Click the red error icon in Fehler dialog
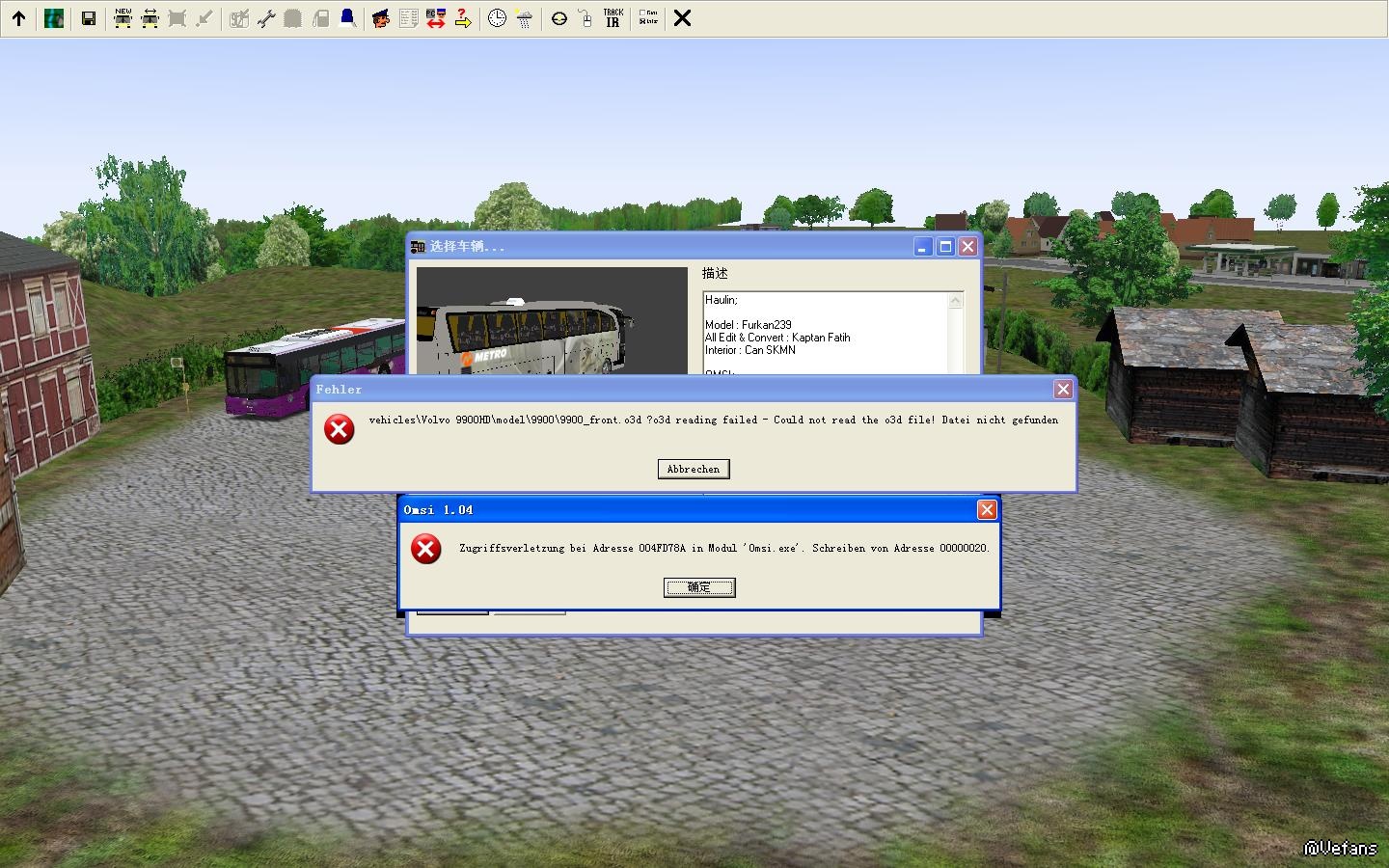 click(x=339, y=429)
